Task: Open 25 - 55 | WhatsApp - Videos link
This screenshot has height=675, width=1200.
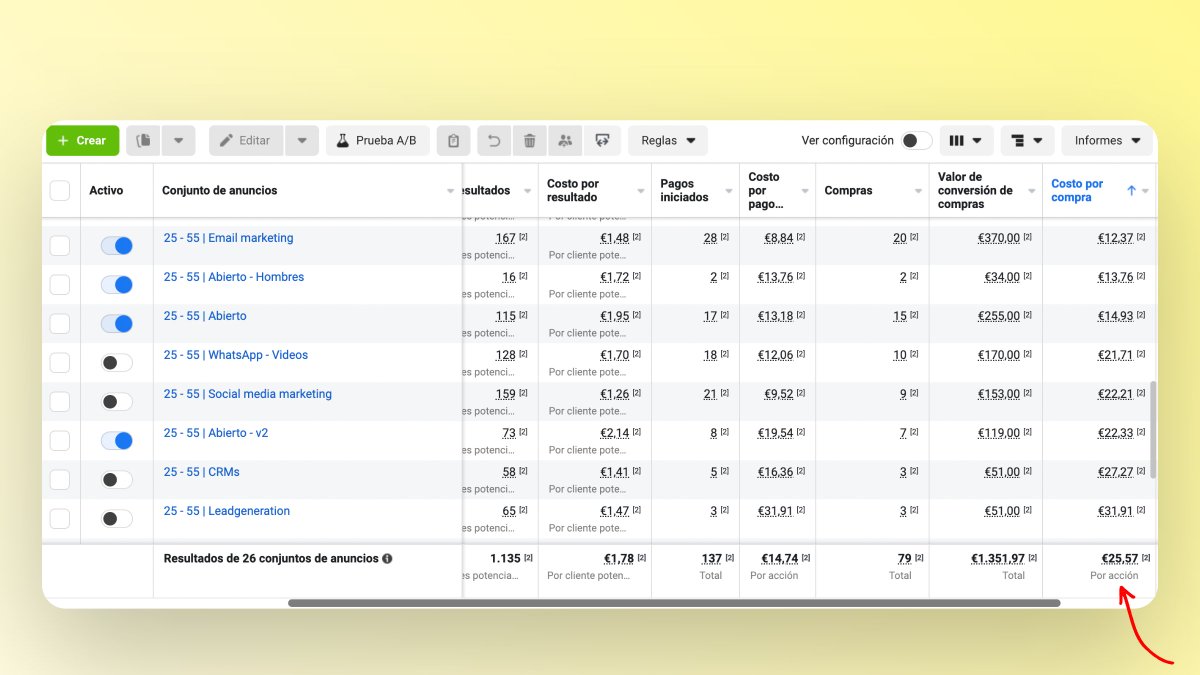Action: 236,355
